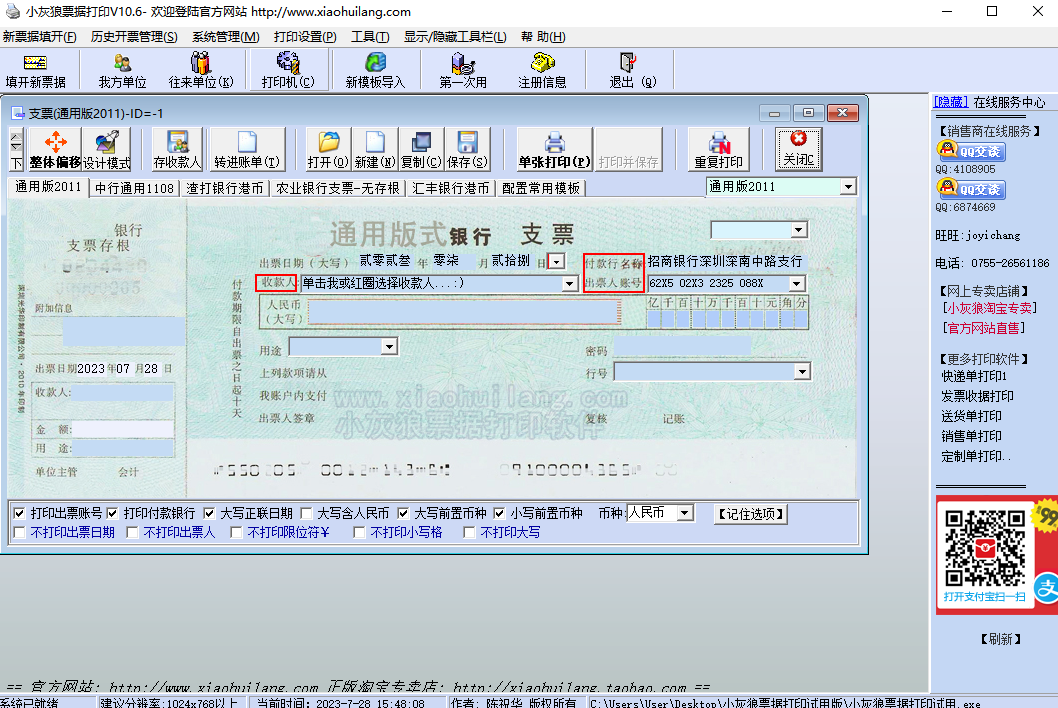Click the 【记住选项】 button
This screenshot has width=1058, height=708.
tap(750, 514)
